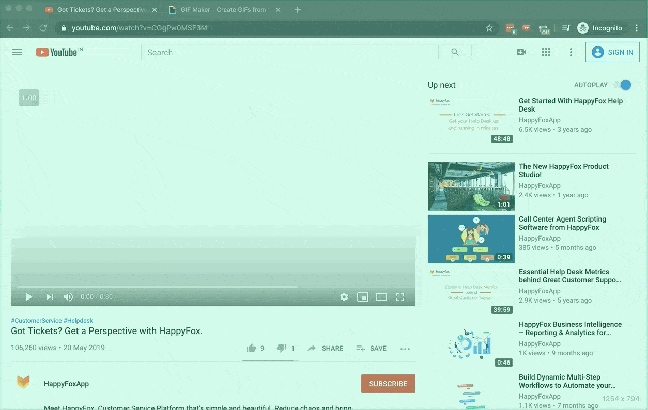Open Get Started With HappyFox Help Desk title

point(570,105)
